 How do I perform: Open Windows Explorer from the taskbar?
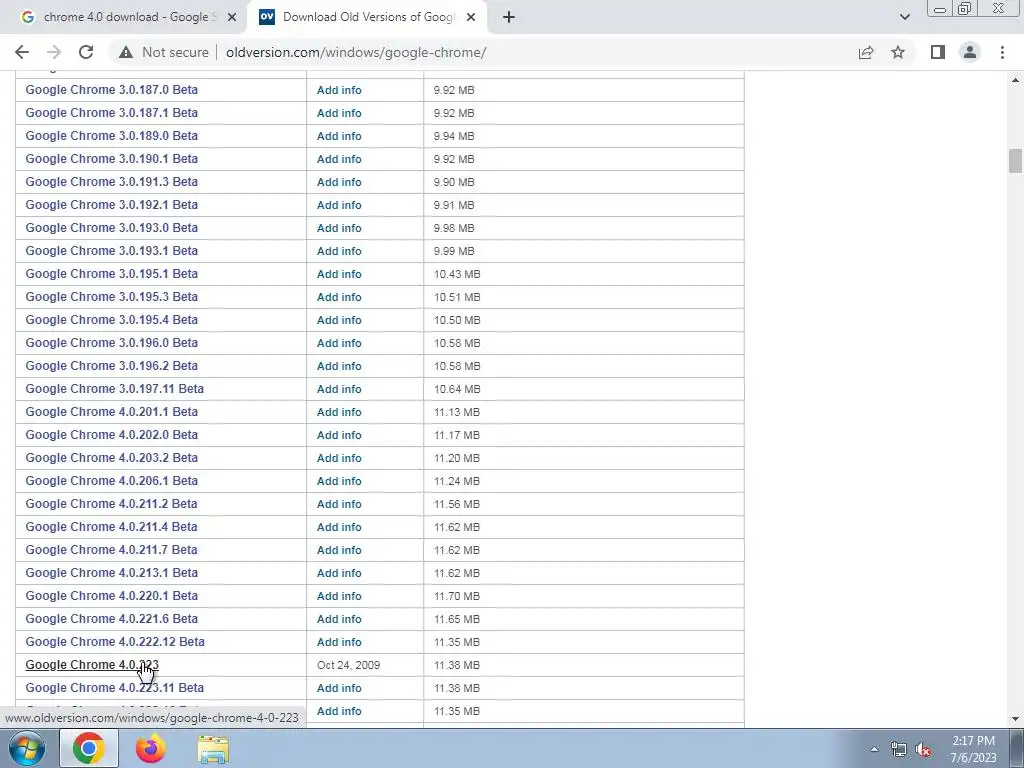click(x=213, y=749)
